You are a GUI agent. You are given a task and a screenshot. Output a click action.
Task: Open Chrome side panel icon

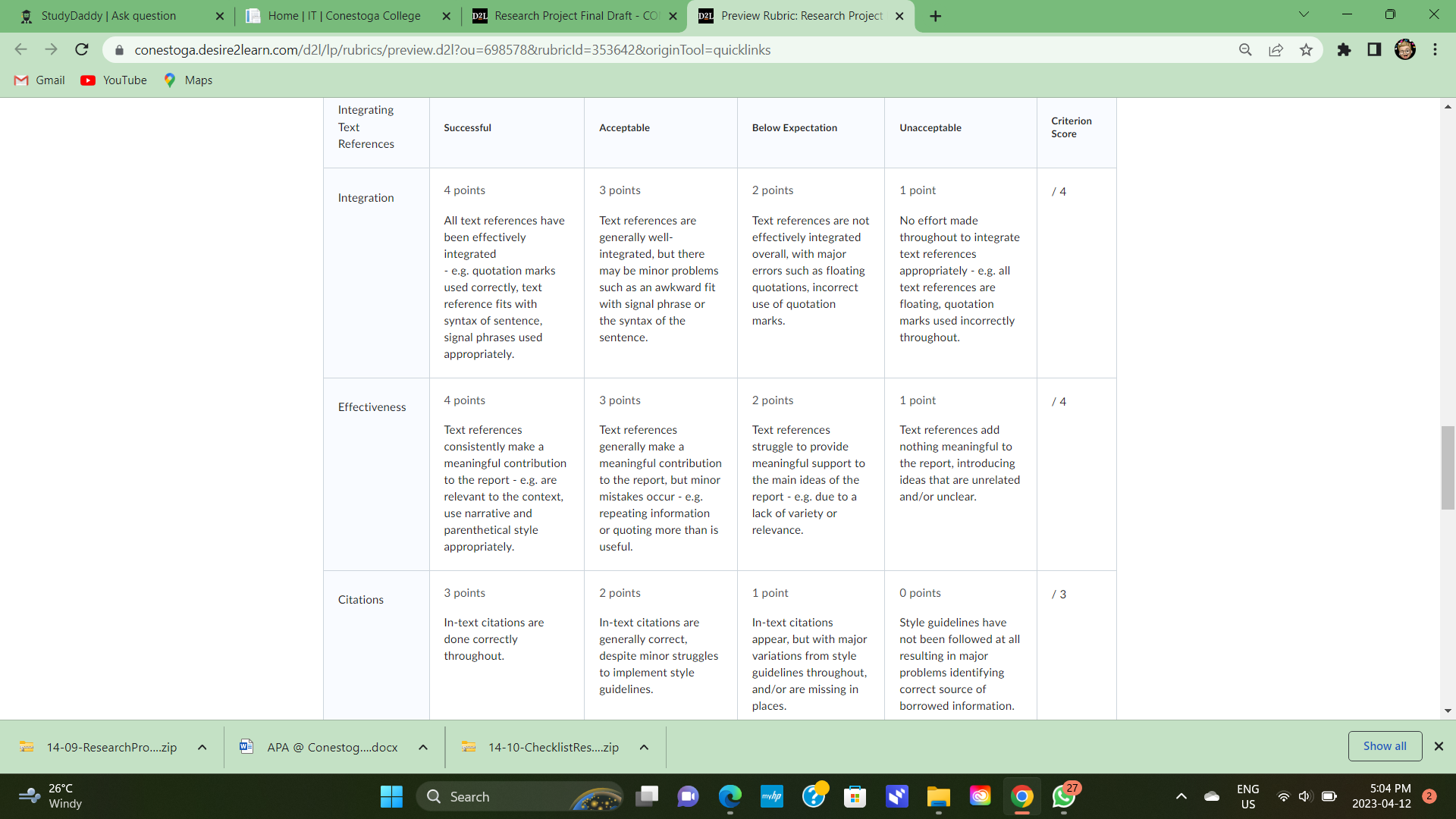click(1374, 50)
